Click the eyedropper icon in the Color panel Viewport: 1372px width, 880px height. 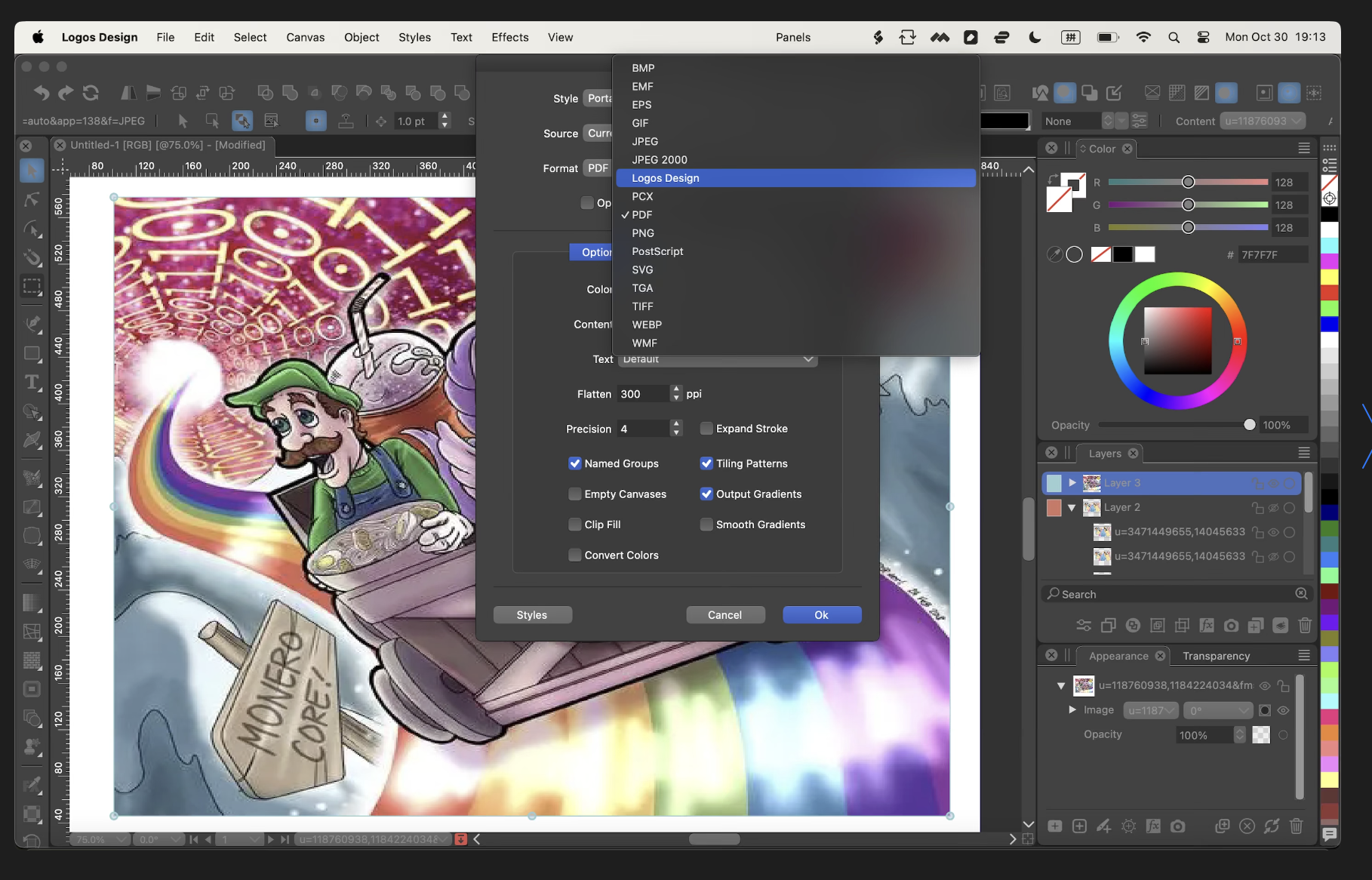pyautogui.click(x=1054, y=254)
